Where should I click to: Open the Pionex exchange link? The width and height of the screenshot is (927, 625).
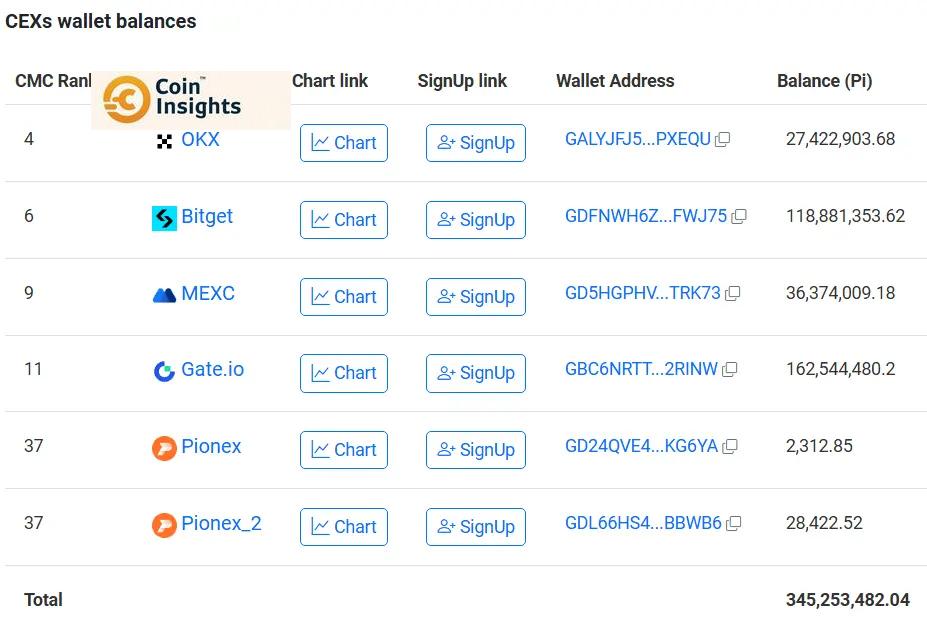point(211,446)
